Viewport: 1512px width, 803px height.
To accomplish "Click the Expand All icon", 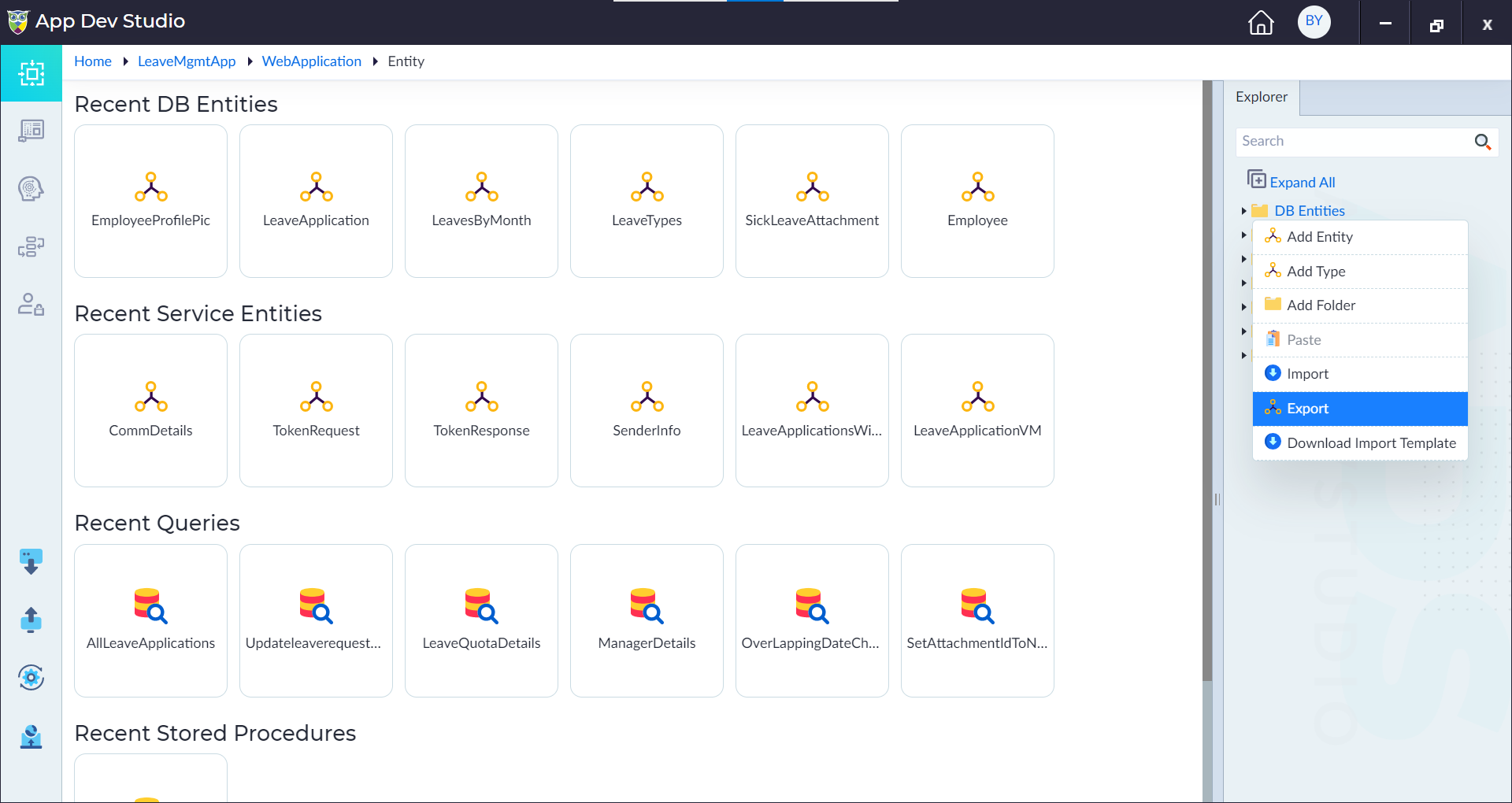I will 1256,180.
